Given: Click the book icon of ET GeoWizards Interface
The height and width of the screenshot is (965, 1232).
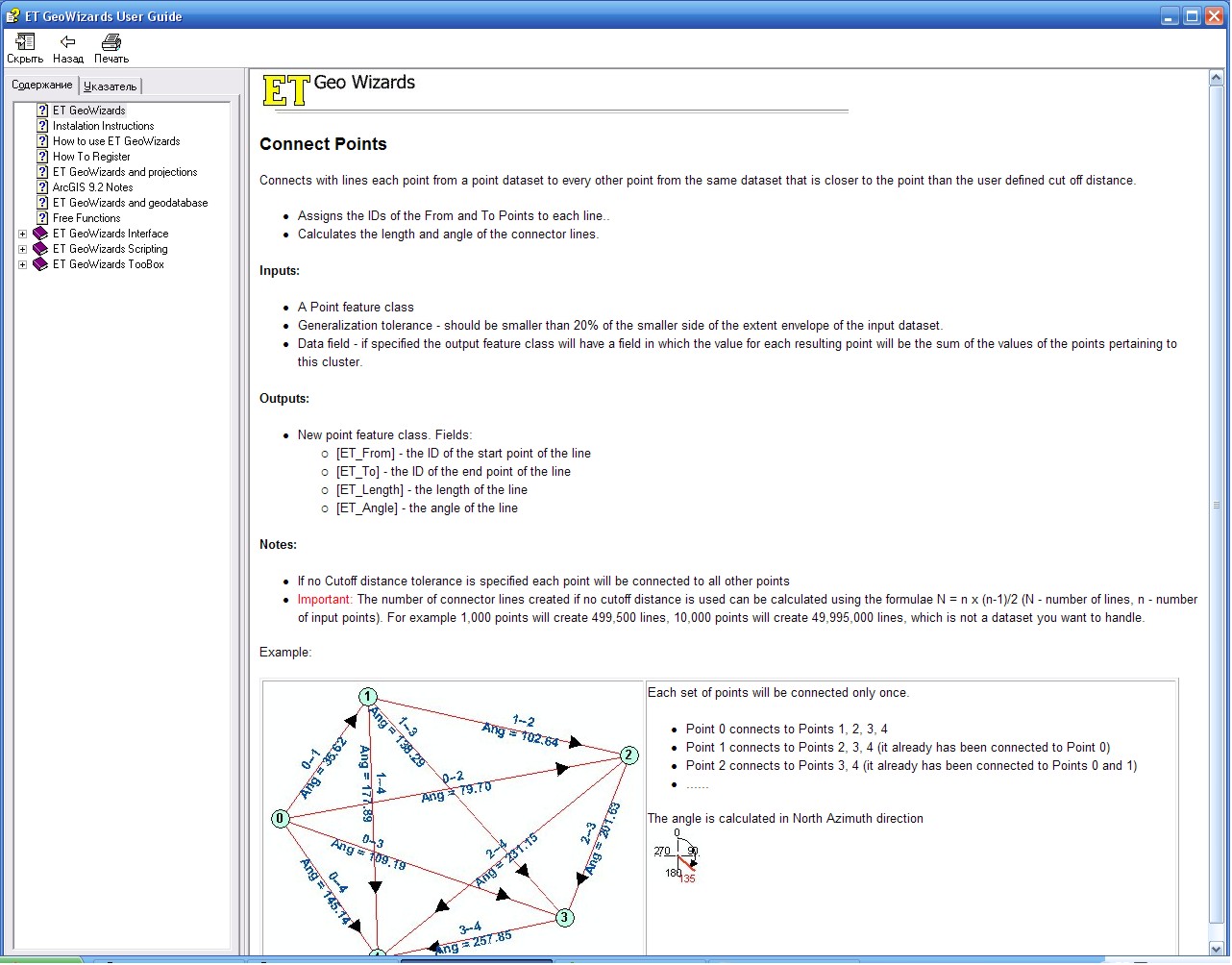Looking at the screenshot, I should (x=40, y=234).
